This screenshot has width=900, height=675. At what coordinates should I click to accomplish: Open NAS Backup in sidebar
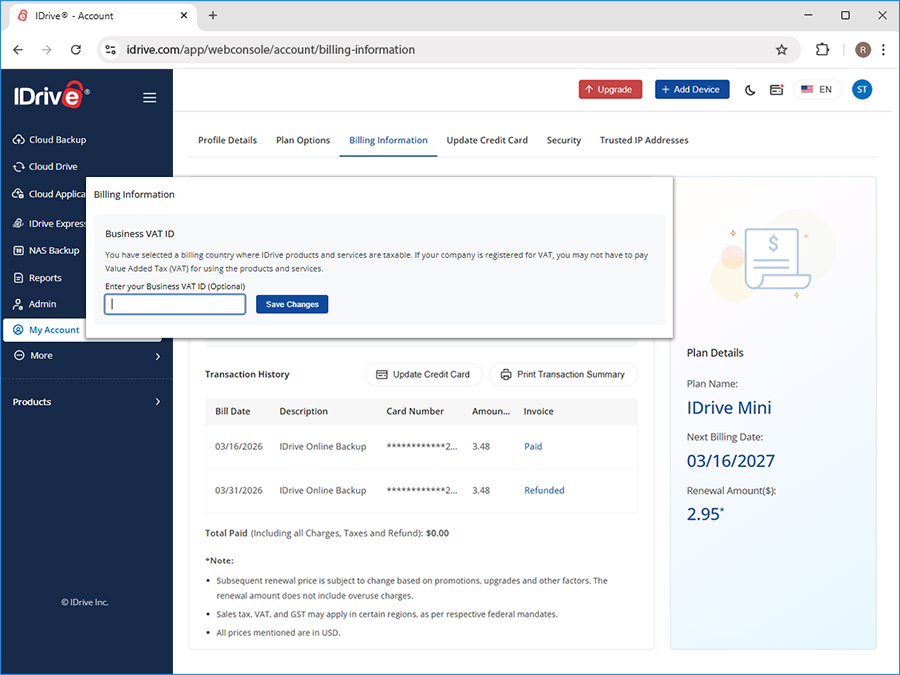[x=46, y=250]
